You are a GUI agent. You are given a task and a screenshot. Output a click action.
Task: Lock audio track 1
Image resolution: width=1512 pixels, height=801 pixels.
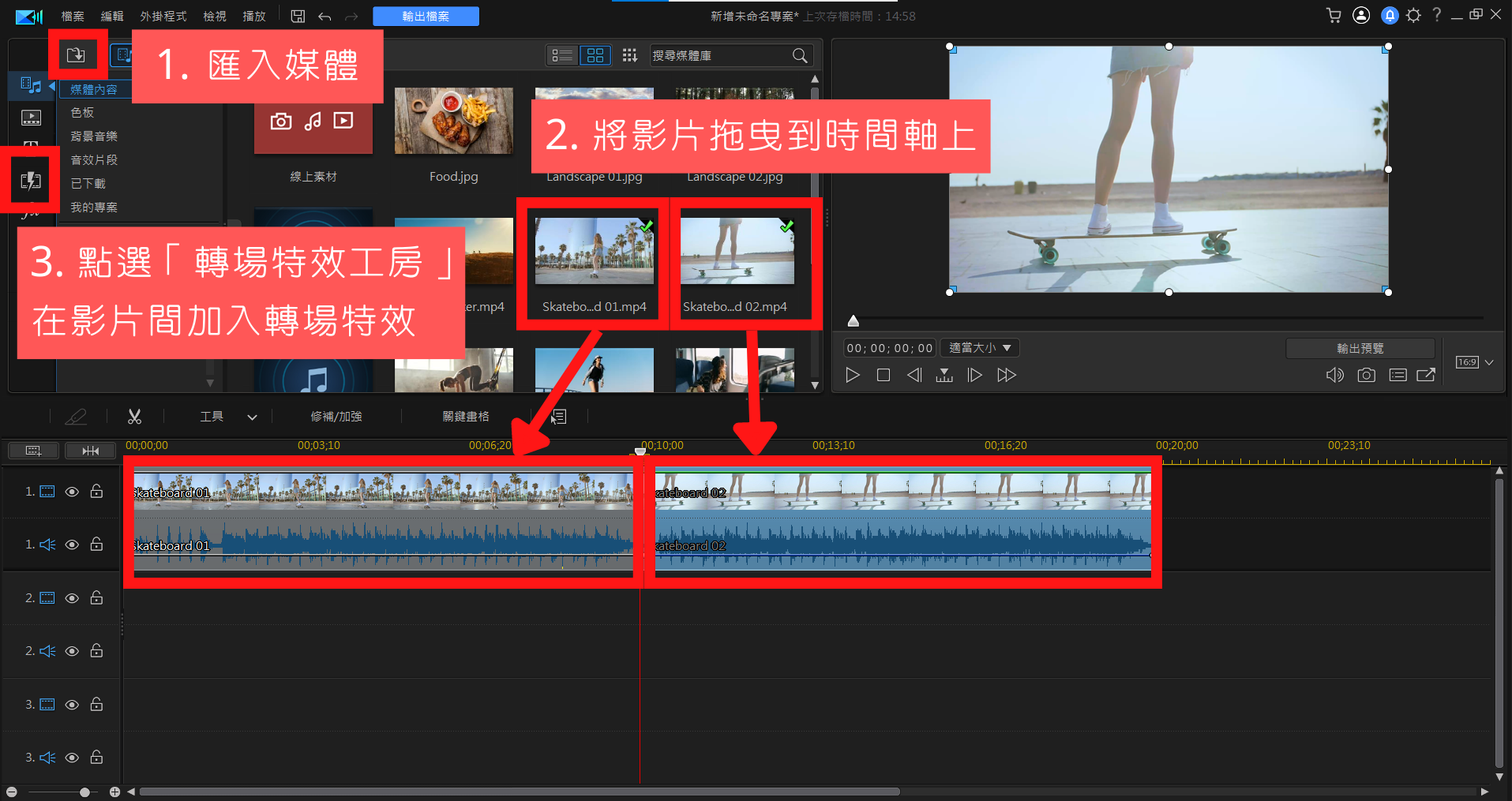pyautogui.click(x=96, y=545)
